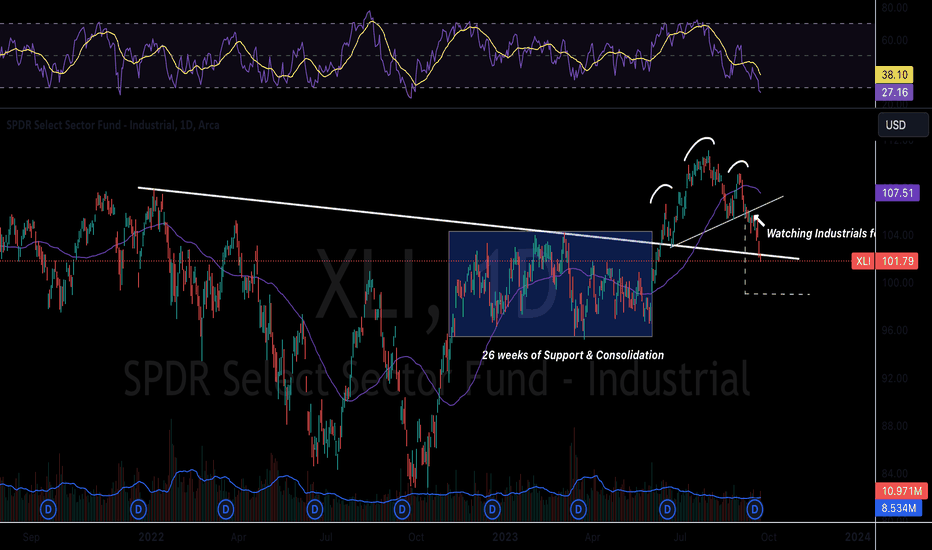Click the dividend marker above the 2023 date label
This screenshot has height=550, width=932.
(492, 509)
